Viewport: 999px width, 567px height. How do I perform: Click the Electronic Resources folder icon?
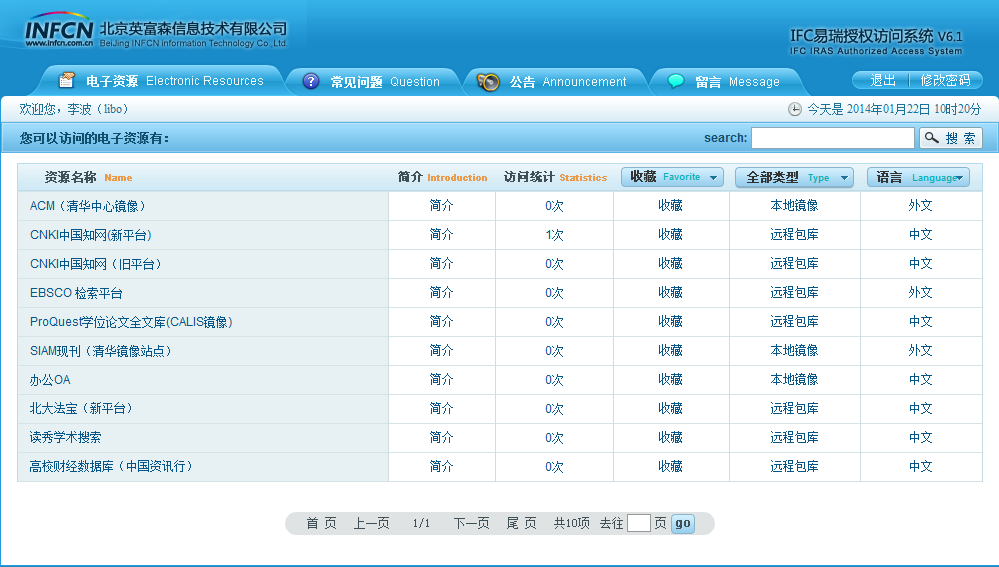point(67,81)
